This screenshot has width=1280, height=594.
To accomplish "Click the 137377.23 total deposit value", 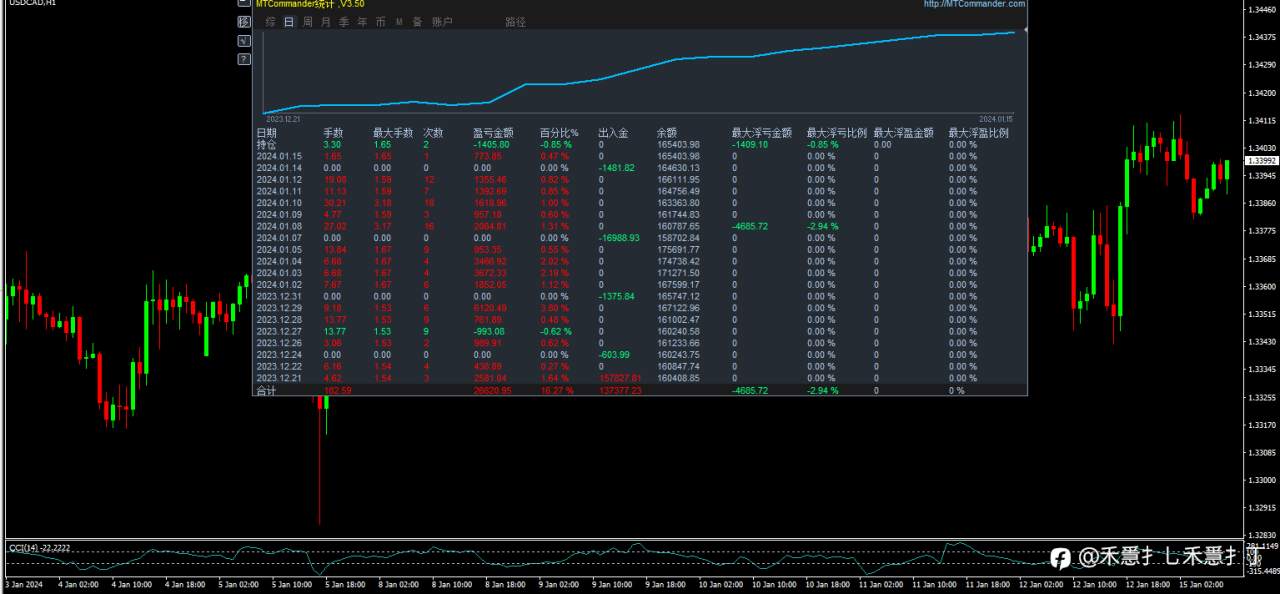I will coord(619,390).
